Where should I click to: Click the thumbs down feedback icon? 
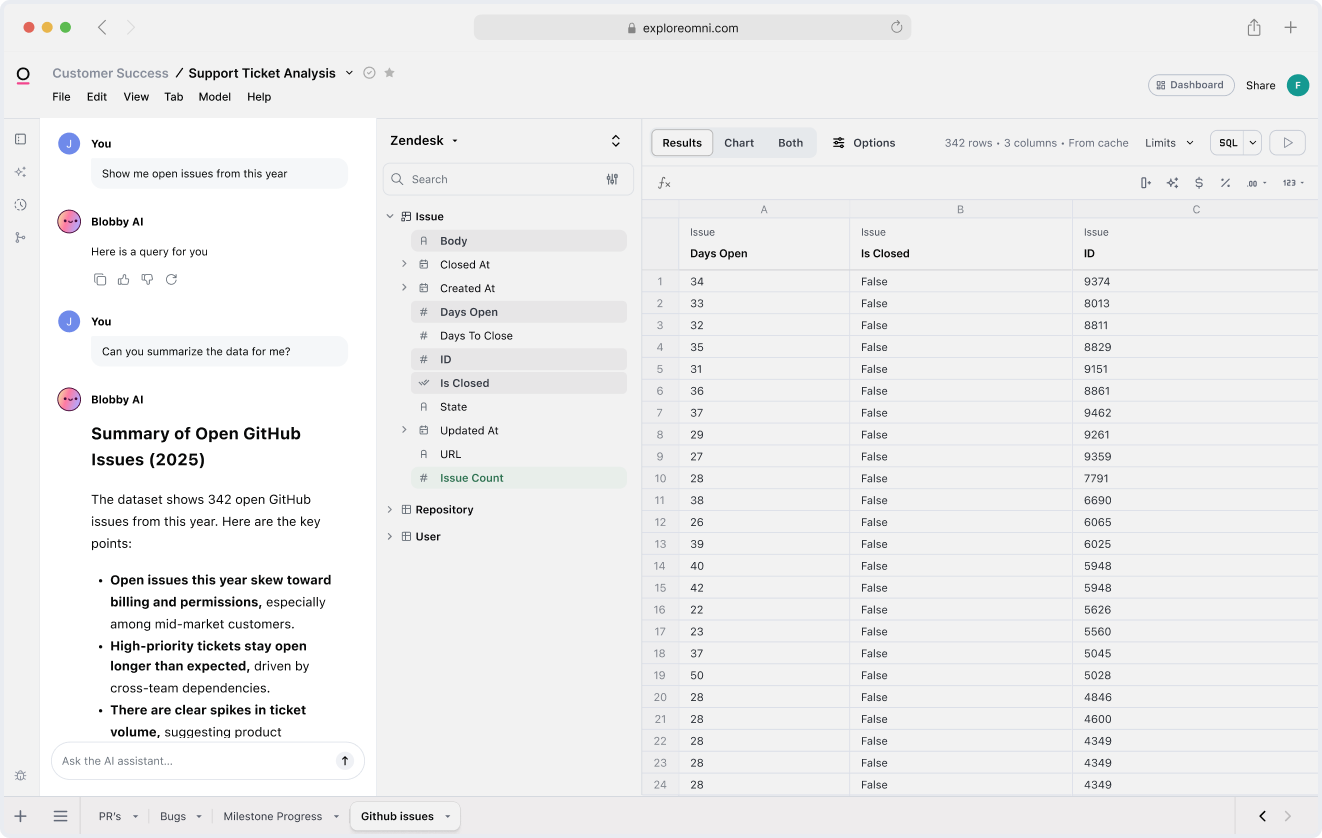pos(147,280)
